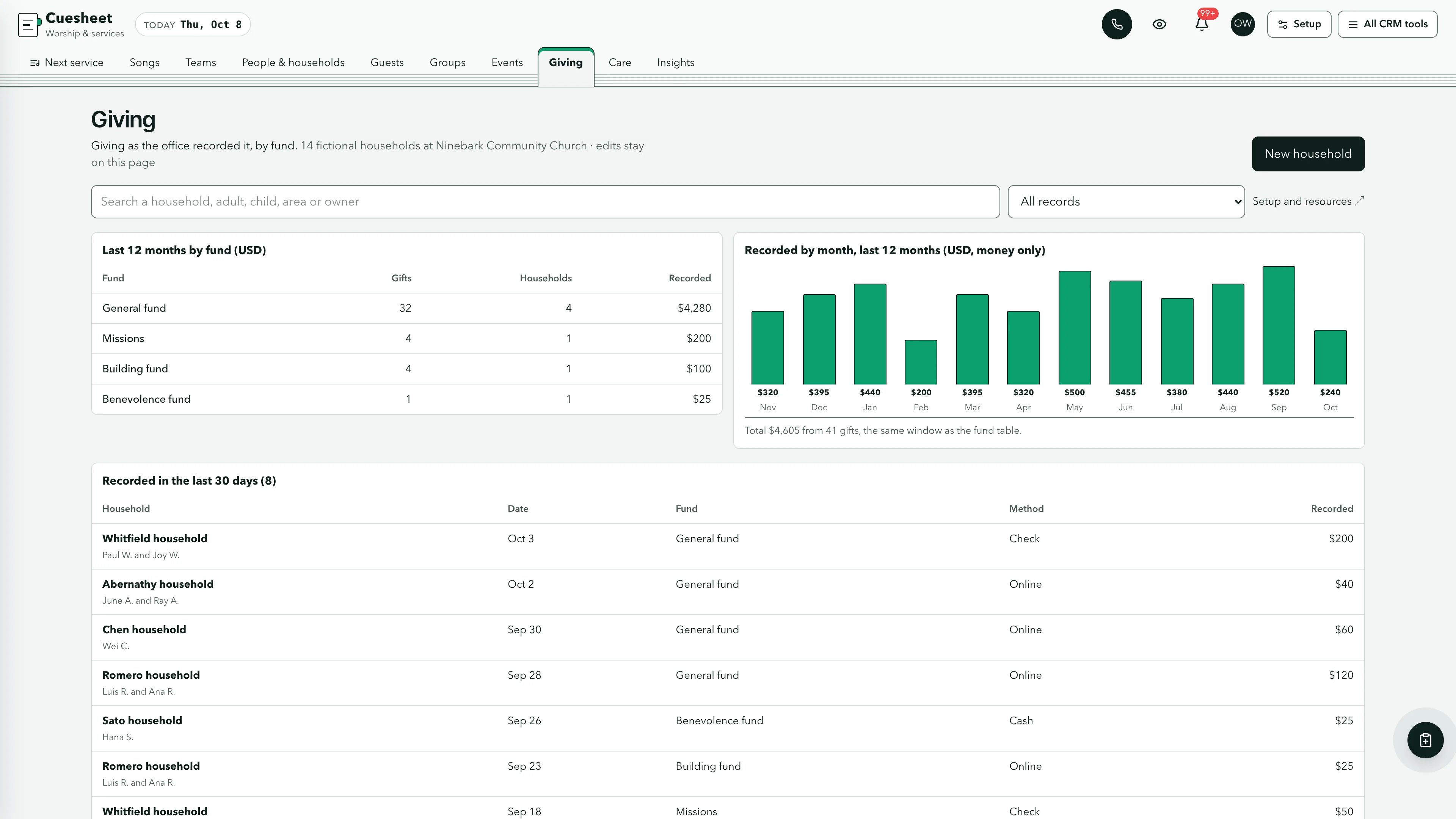This screenshot has height=819, width=1456.
Task: Open the Sato household row
Action: click(728, 728)
